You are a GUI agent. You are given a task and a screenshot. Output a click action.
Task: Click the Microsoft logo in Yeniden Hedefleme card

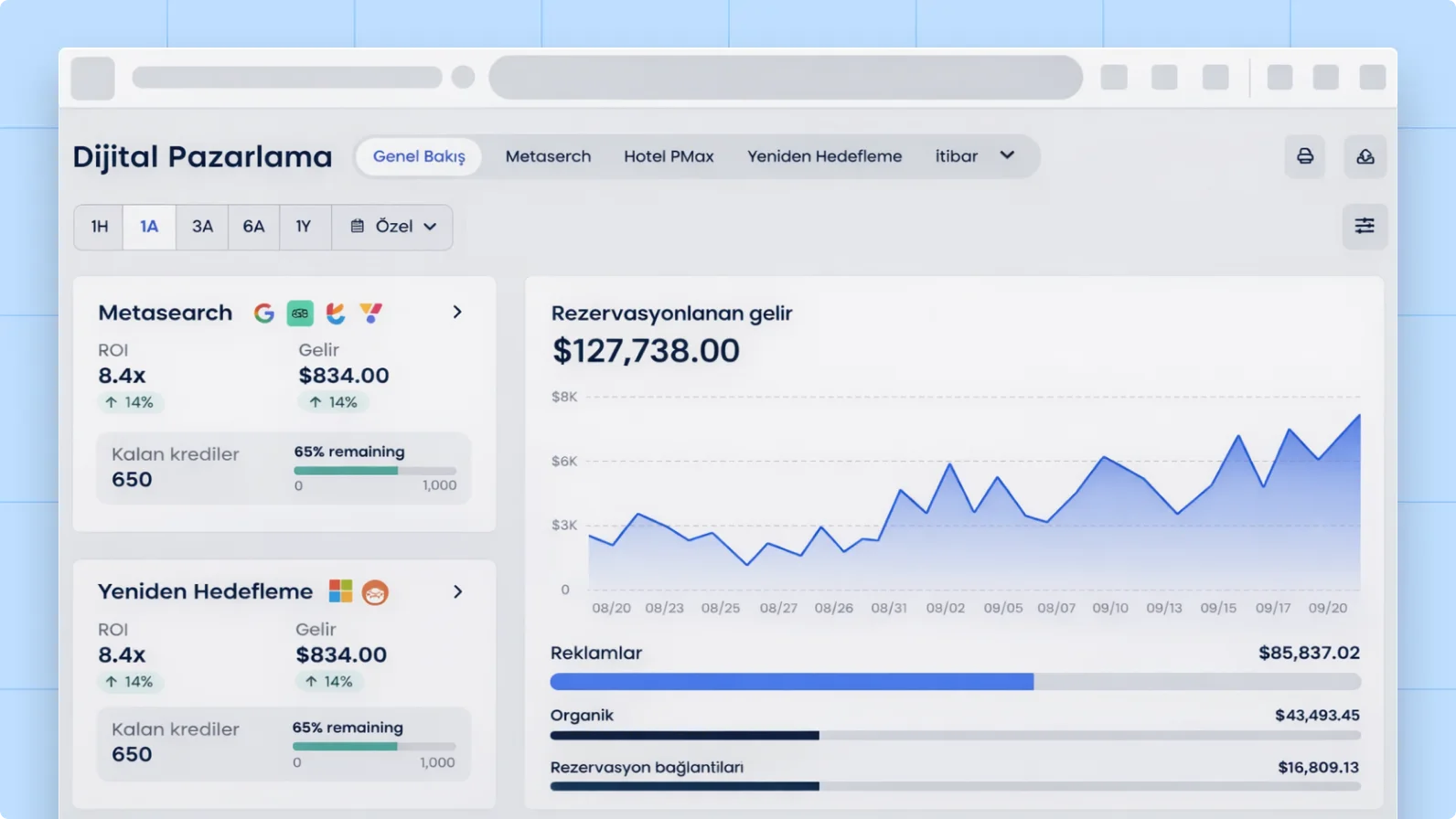pyautogui.click(x=340, y=591)
